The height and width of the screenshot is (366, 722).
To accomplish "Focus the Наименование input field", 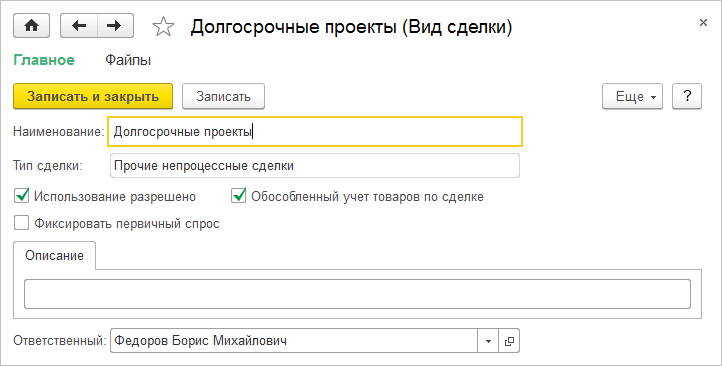I will click(x=315, y=132).
